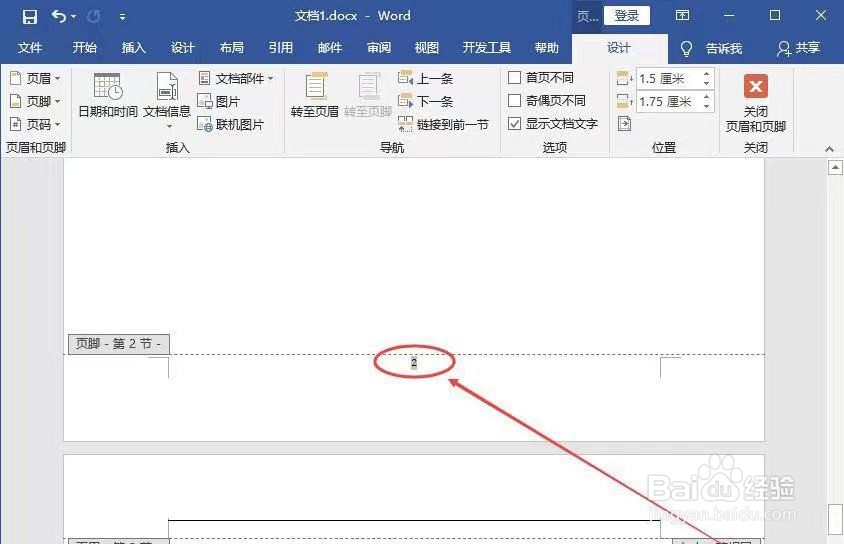844x544 pixels.
Task: Open the 文件 menu tab
Action: click(x=30, y=48)
